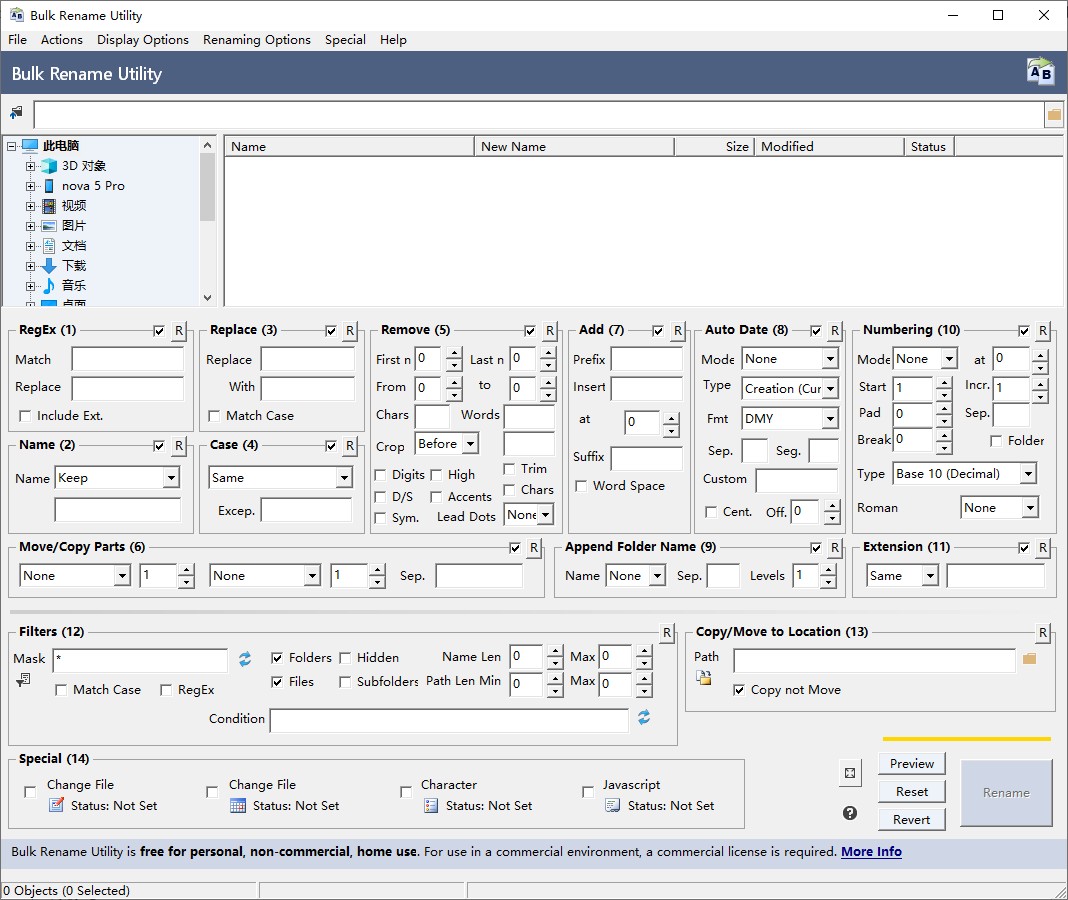Open Numbering Type Base 10 dropdown
The width and height of the screenshot is (1068, 900).
[1028, 474]
